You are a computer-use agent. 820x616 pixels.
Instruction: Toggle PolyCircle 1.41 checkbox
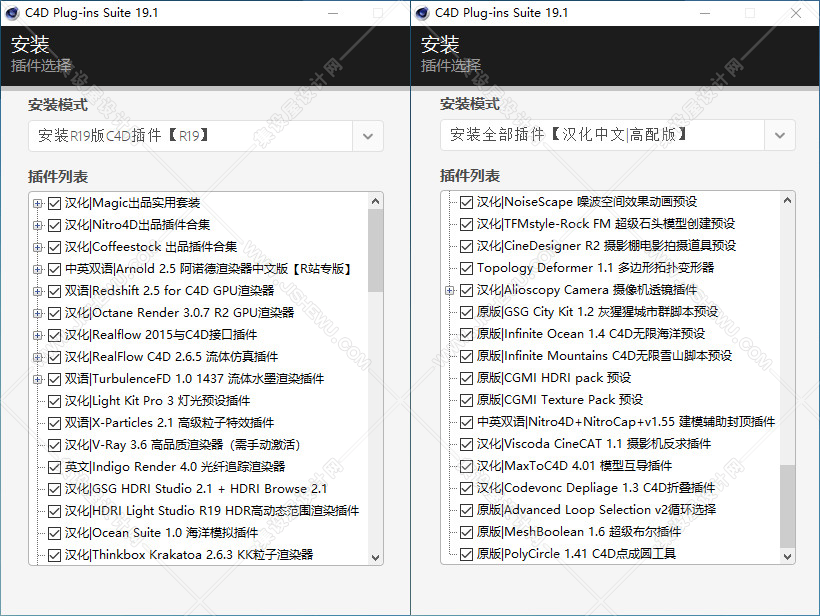click(466, 554)
